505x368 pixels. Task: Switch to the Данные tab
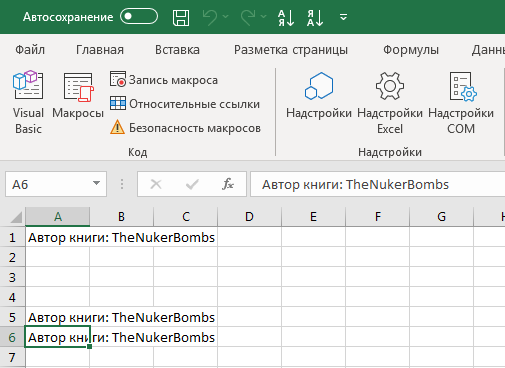(x=488, y=50)
